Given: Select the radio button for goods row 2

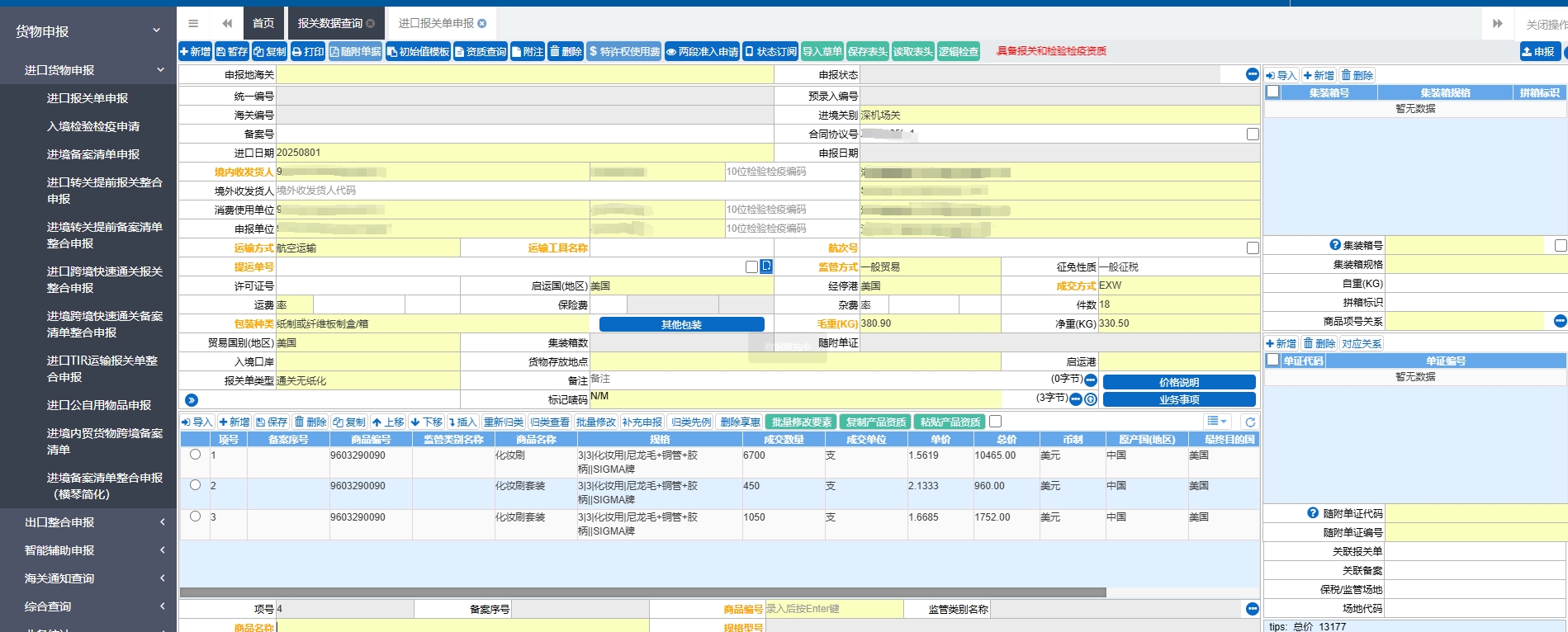Looking at the screenshot, I should pos(196,485).
